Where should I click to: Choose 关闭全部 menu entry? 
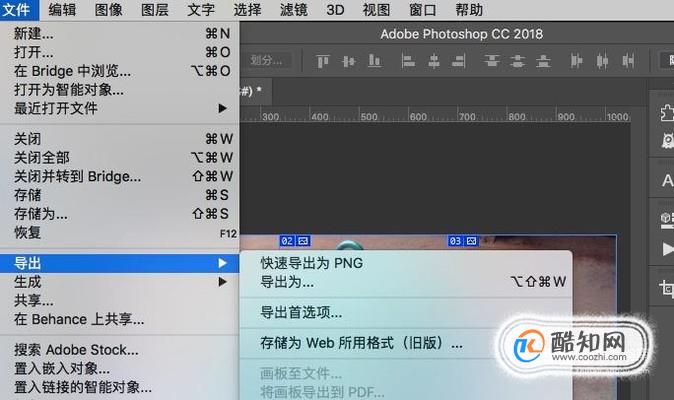[x=119, y=158]
